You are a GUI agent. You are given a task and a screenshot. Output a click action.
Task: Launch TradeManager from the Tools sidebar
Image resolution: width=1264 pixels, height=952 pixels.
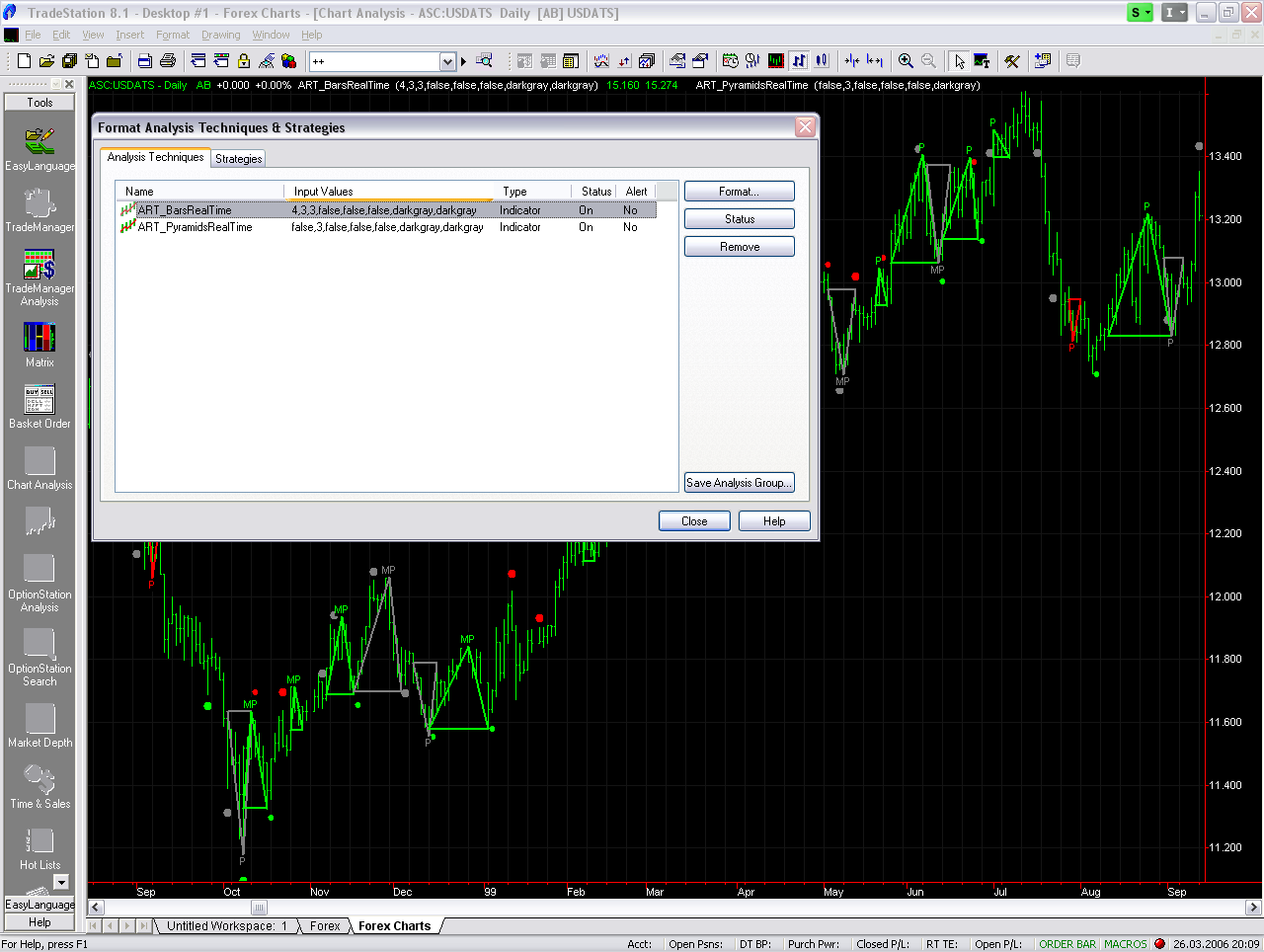[39, 207]
